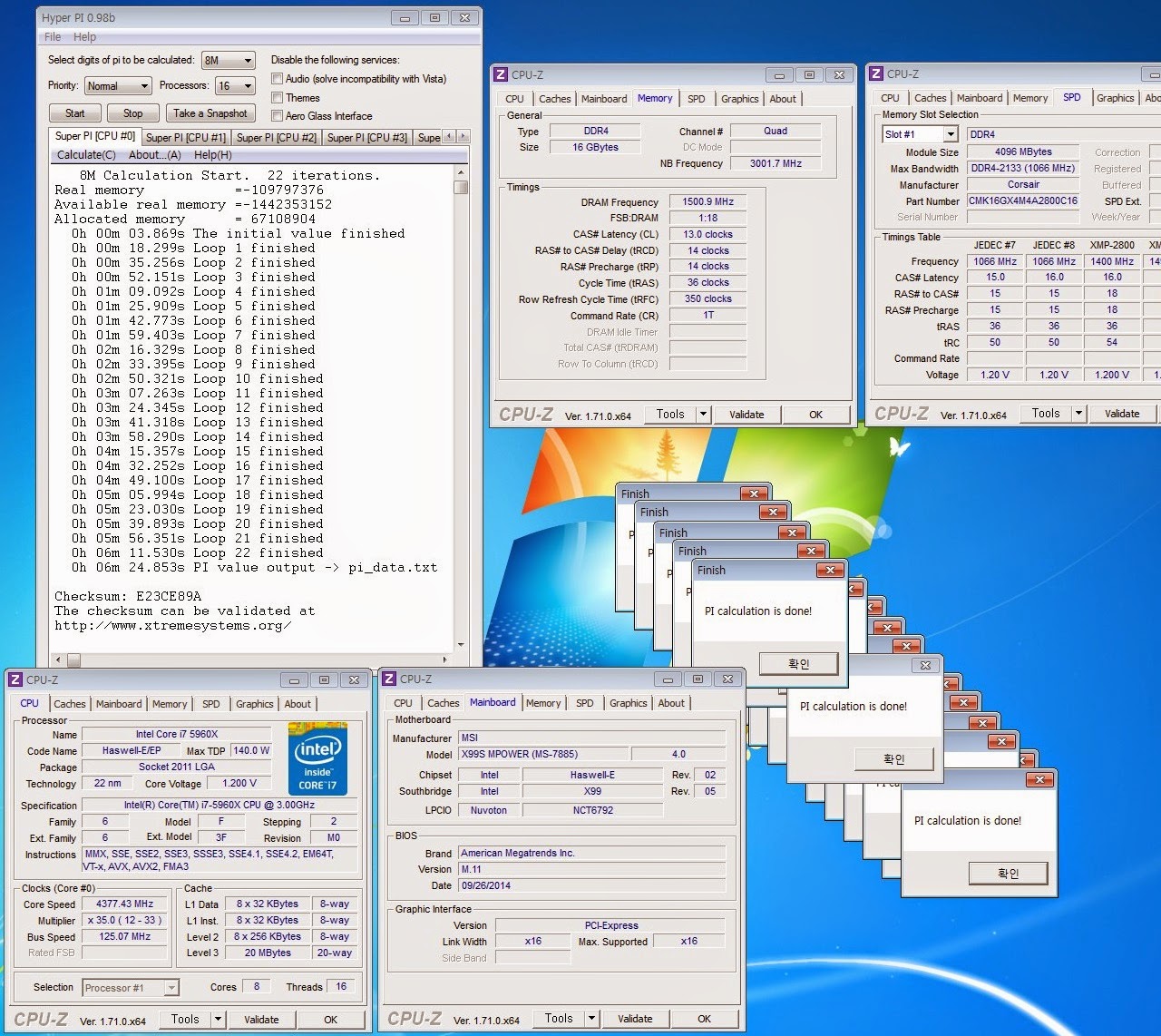
Task: Click the Part Number field CMK16GX4M4A2800C16
Action: [1023, 201]
